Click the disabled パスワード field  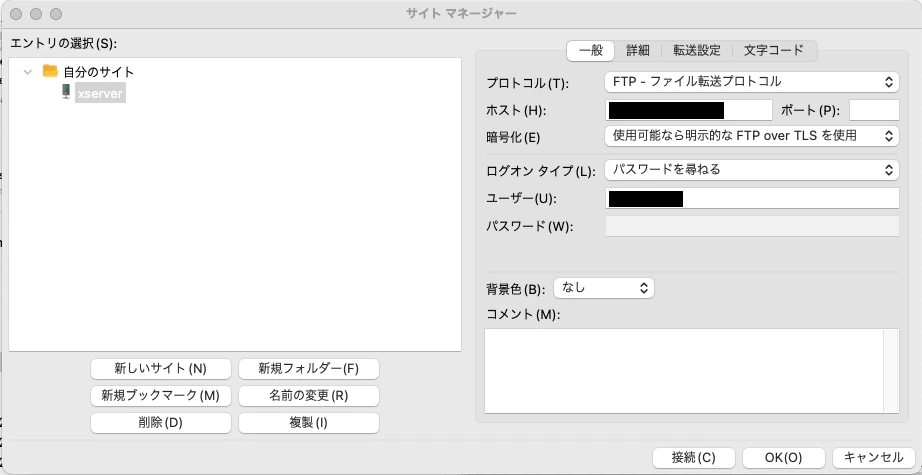[752, 226]
